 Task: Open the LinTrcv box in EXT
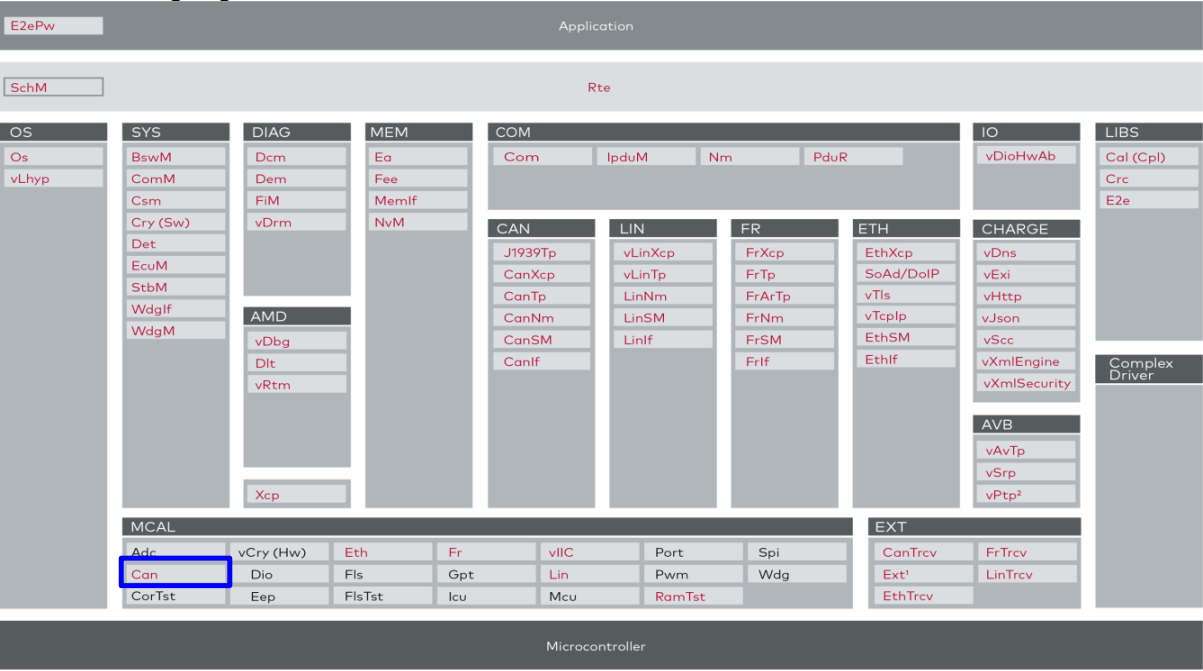pos(1028,574)
